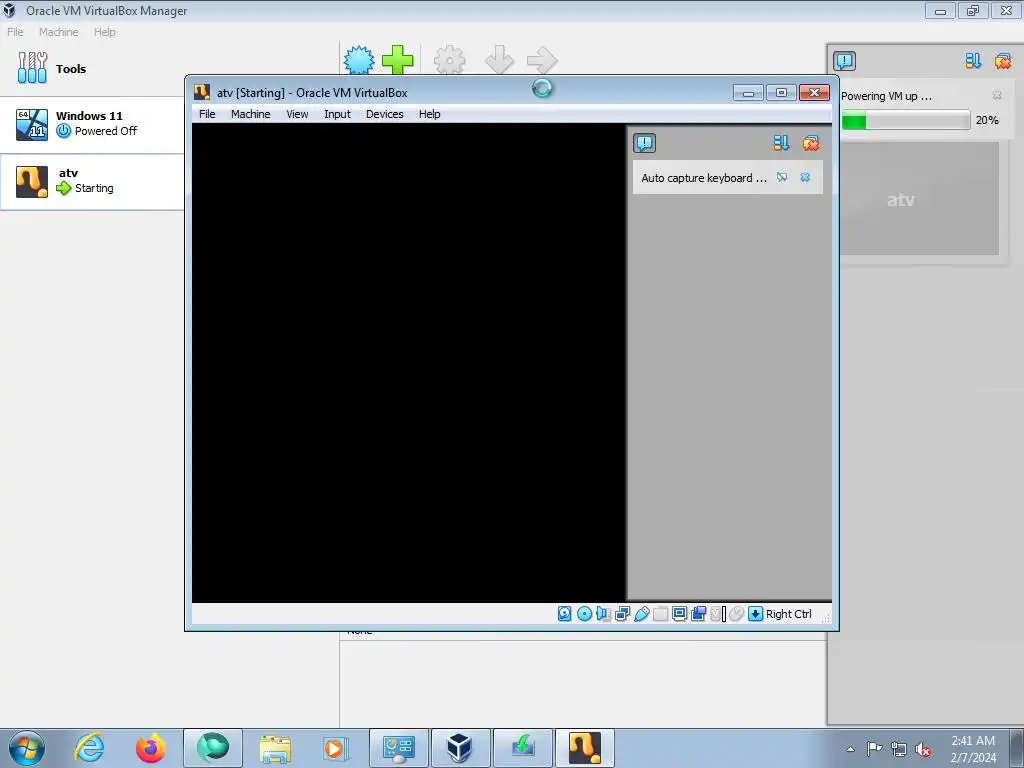Open File menu in VirtualBox Manager

15,32
